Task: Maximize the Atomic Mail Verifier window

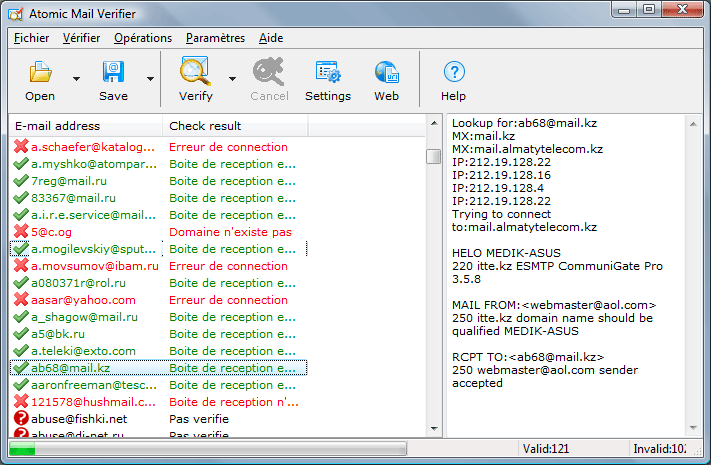Action: (649, 10)
